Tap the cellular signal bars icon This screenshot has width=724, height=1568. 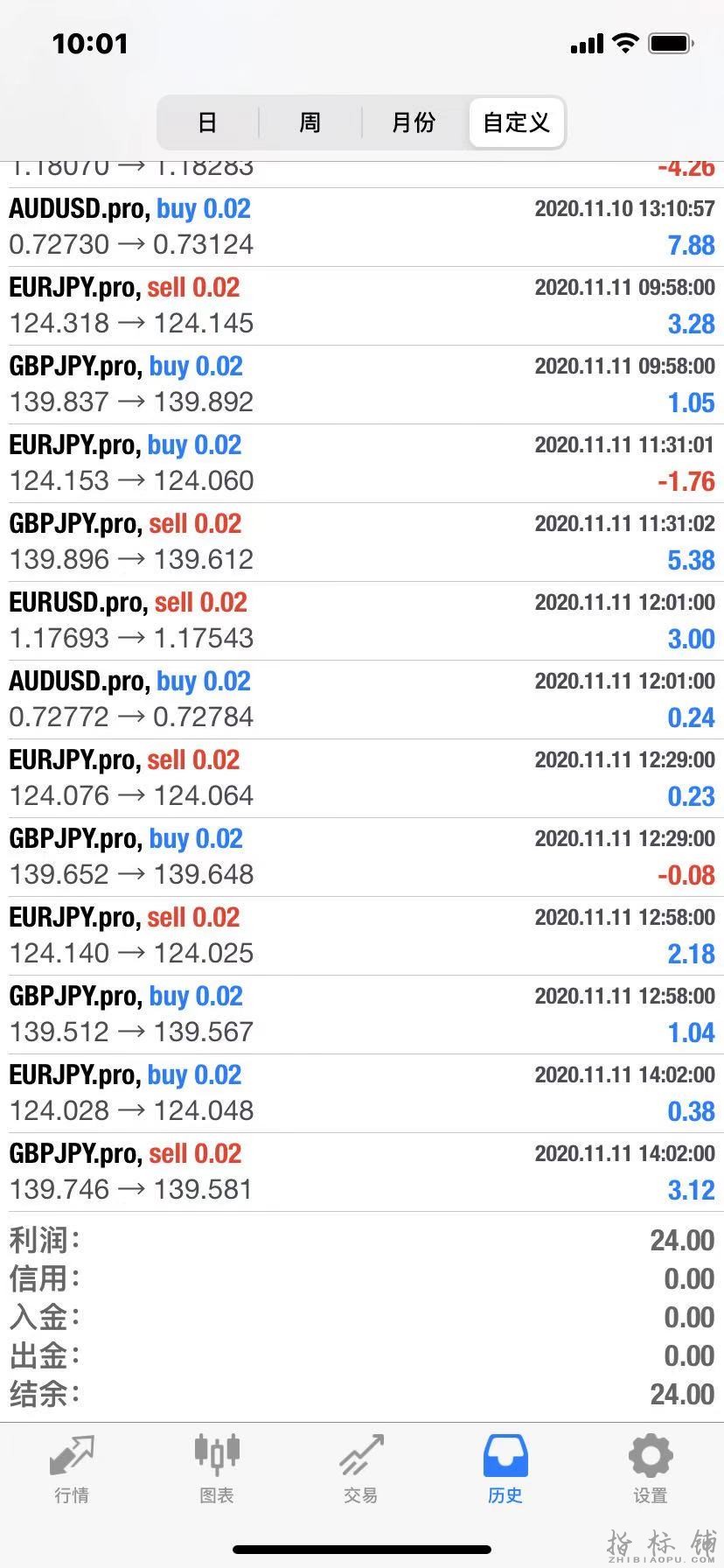tap(587, 44)
